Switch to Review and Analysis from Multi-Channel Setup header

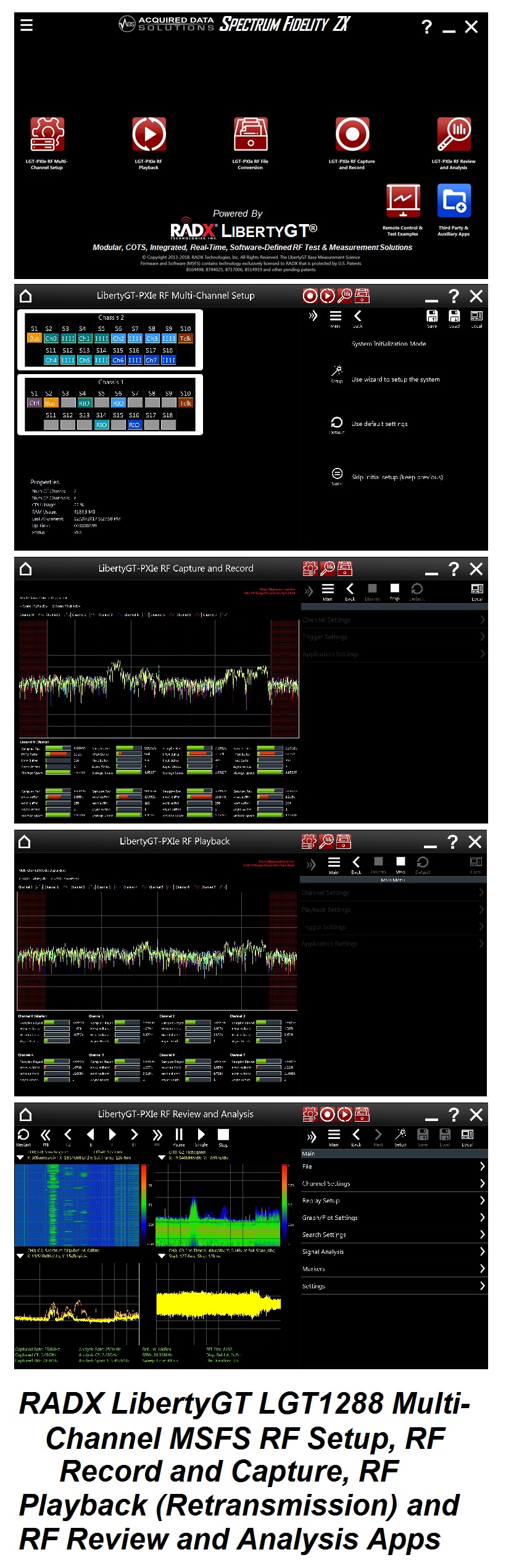point(345,296)
